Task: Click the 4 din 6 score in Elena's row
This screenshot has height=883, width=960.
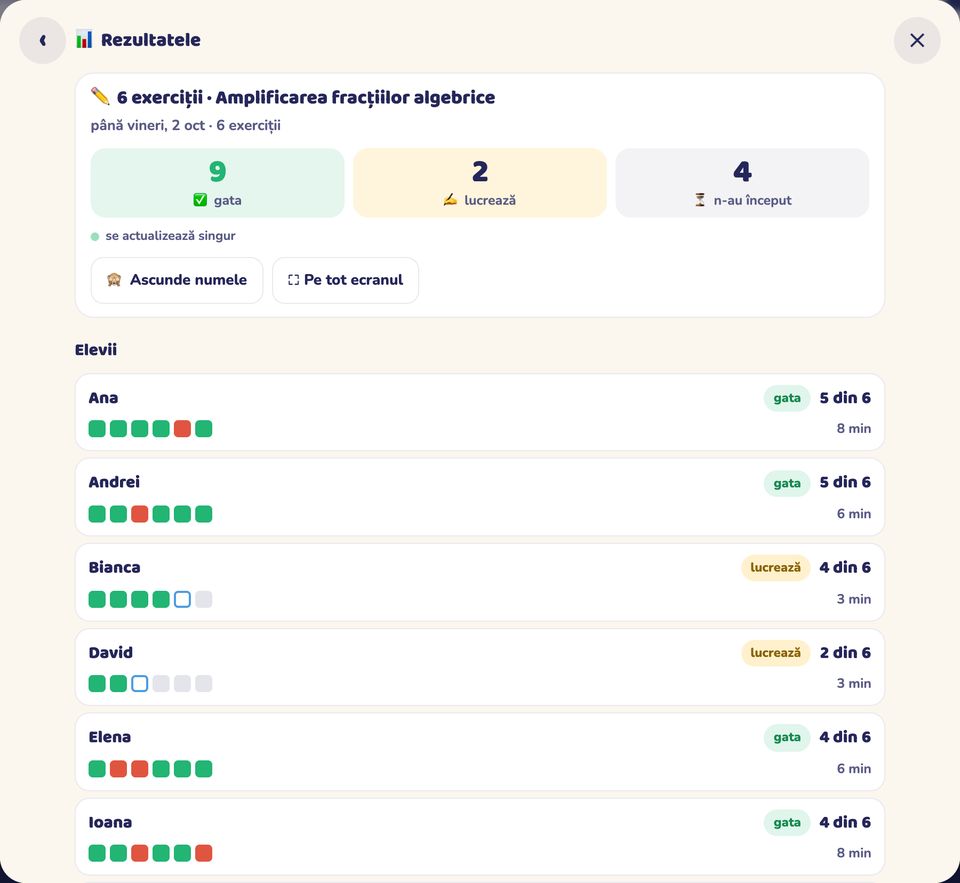Action: [x=845, y=737]
